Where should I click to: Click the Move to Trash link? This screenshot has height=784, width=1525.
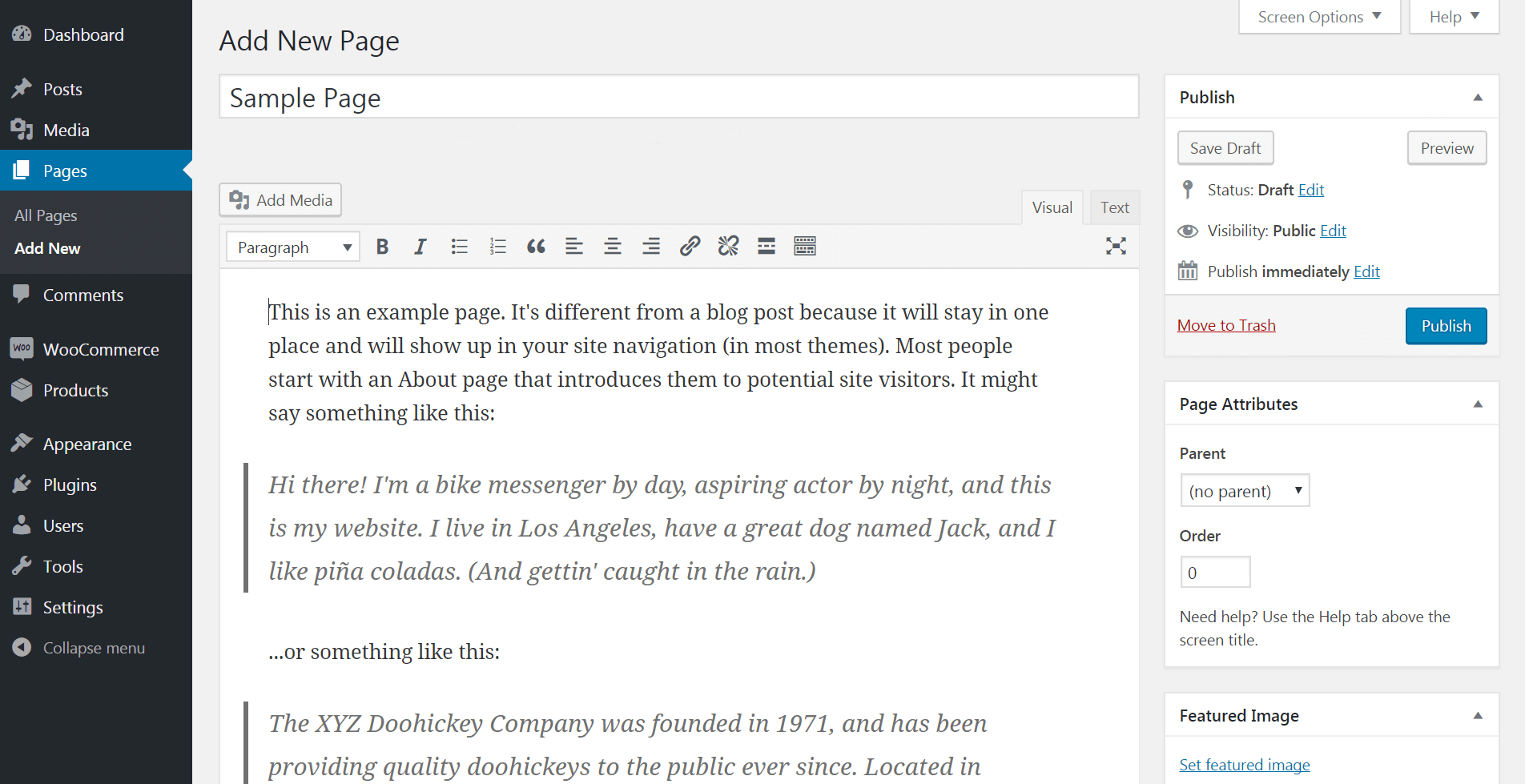1226,325
